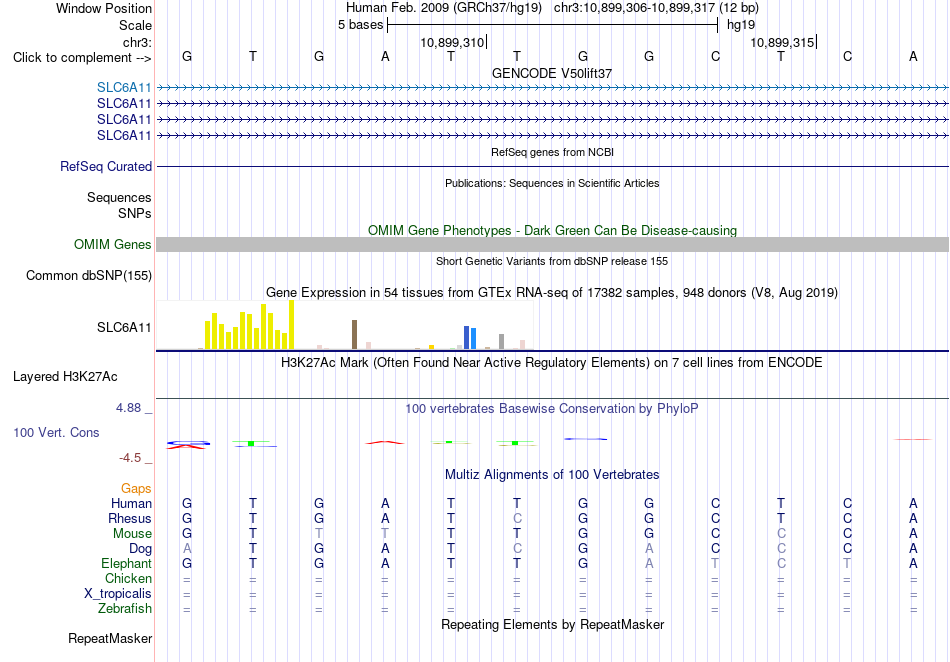Click the faded C in Mouse row
Screen dimensions: 950x662
781,534
